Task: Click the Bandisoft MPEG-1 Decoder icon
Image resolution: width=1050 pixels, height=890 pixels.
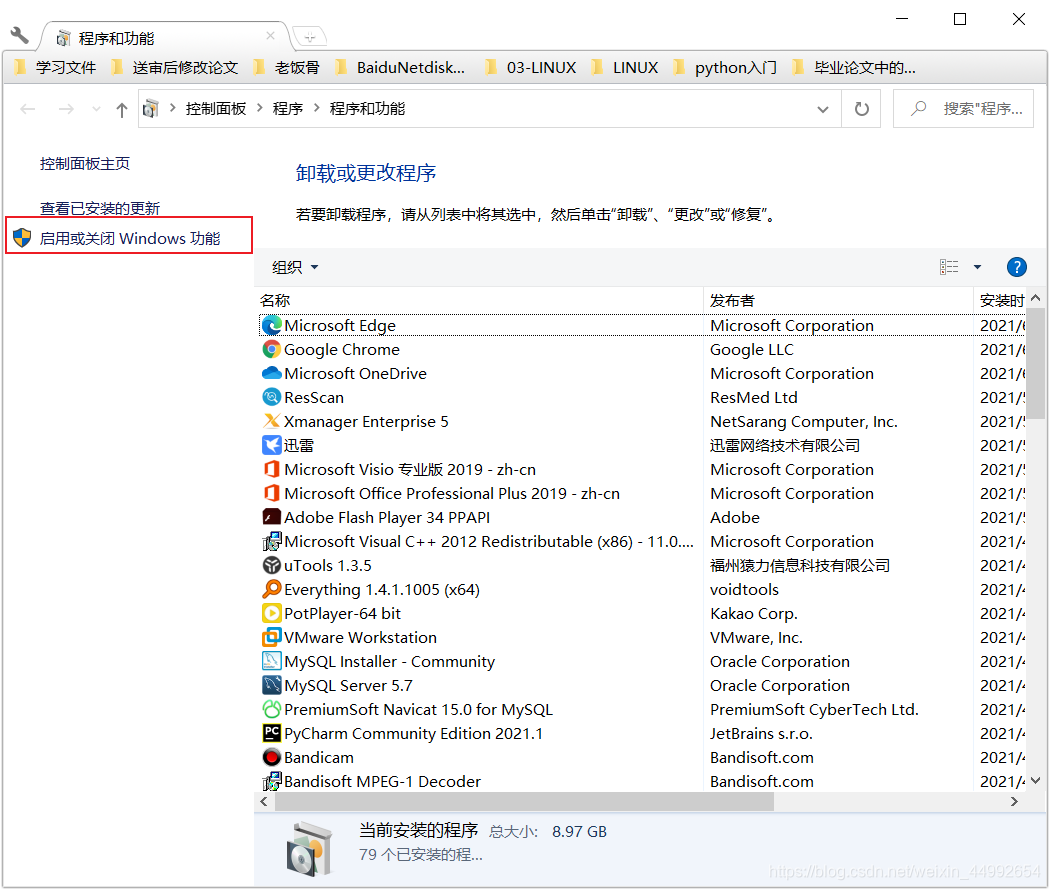Action: click(x=271, y=781)
